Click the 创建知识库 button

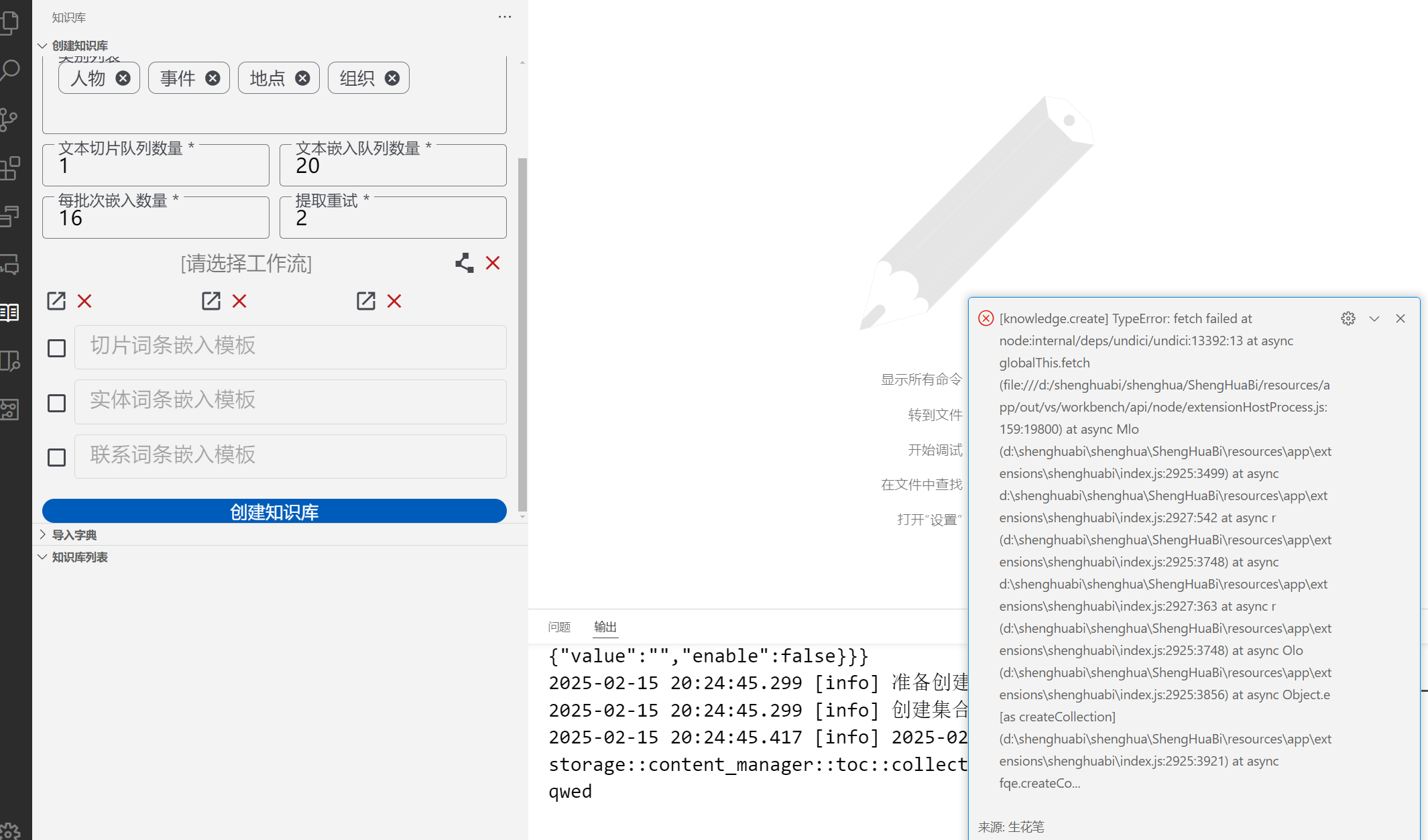coord(274,512)
